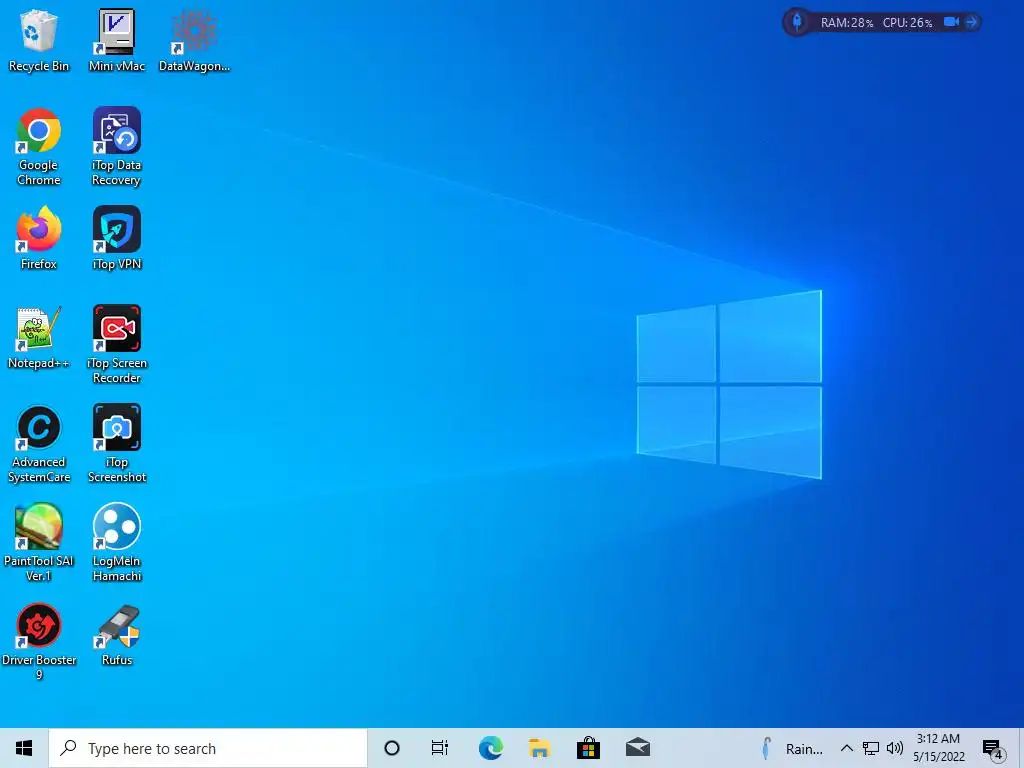Open iTop Screen Recorder shortcut

click(x=117, y=344)
